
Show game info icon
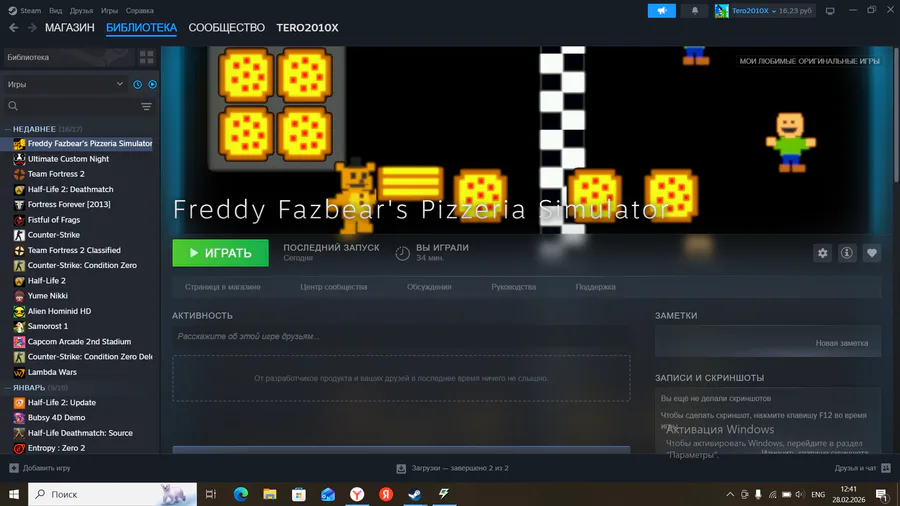click(847, 253)
